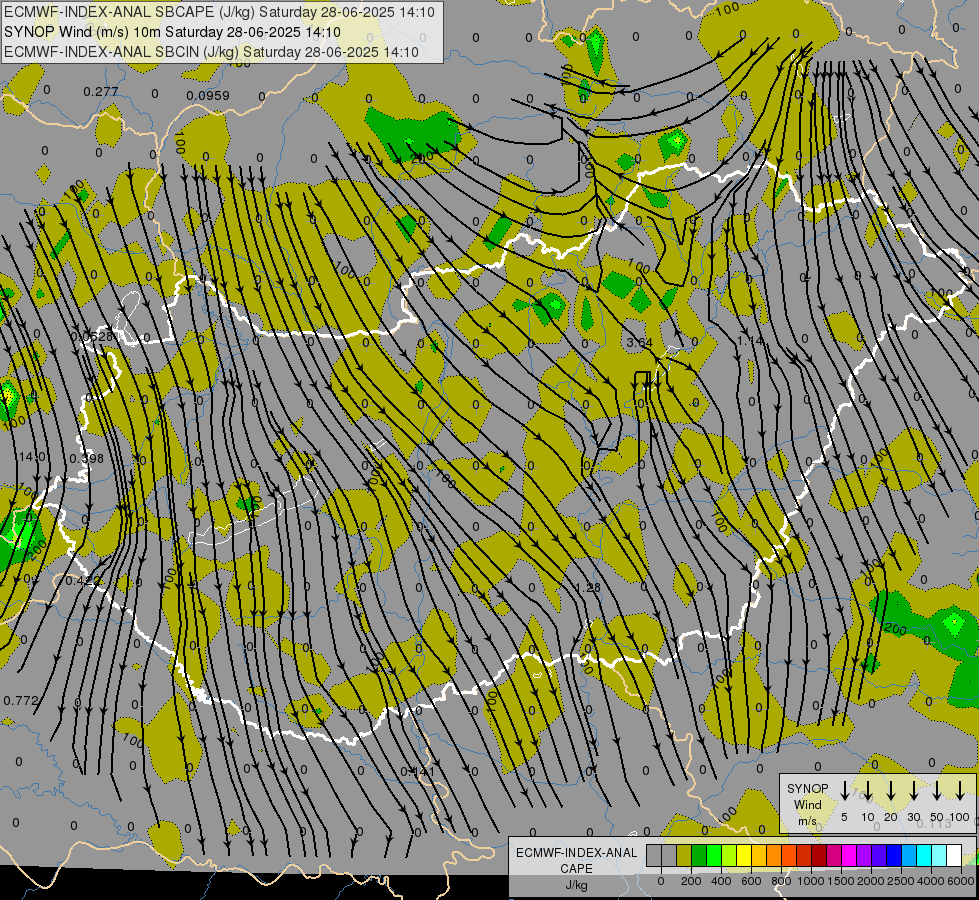
Task: Pick the dark green CAPE legend swatch
Action: [x=699, y=855]
